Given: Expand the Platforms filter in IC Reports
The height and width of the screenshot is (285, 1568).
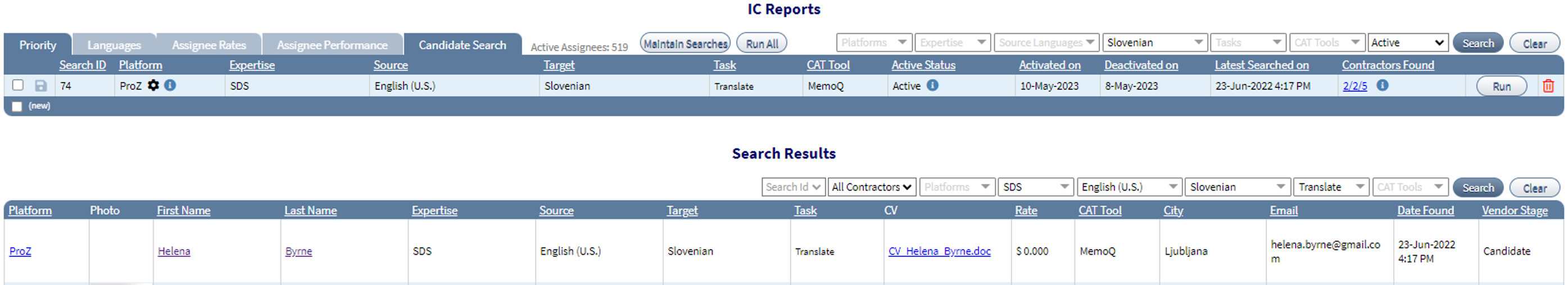Looking at the screenshot, I should (x=873, y=43).
